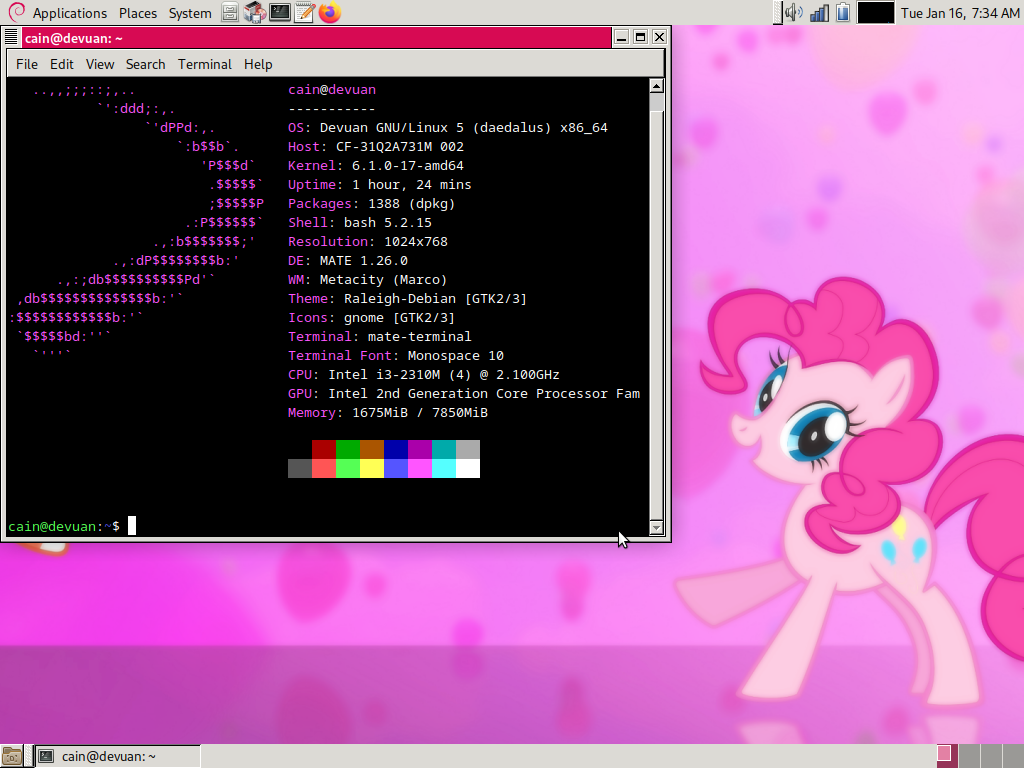
Task: Open the terminal File menu
Action: [27, 64]
